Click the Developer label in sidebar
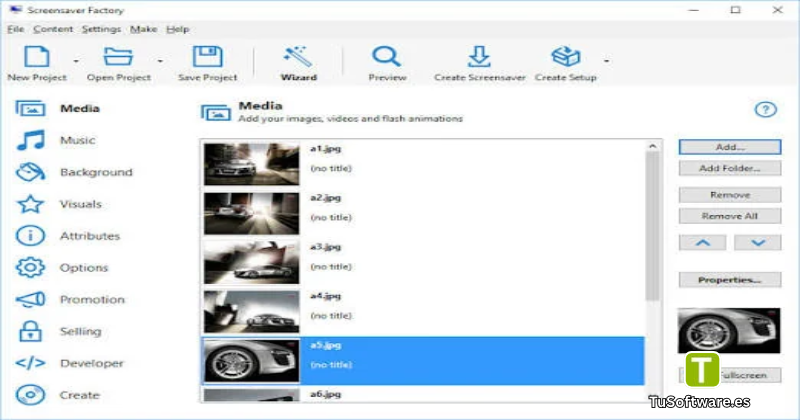 92,363
